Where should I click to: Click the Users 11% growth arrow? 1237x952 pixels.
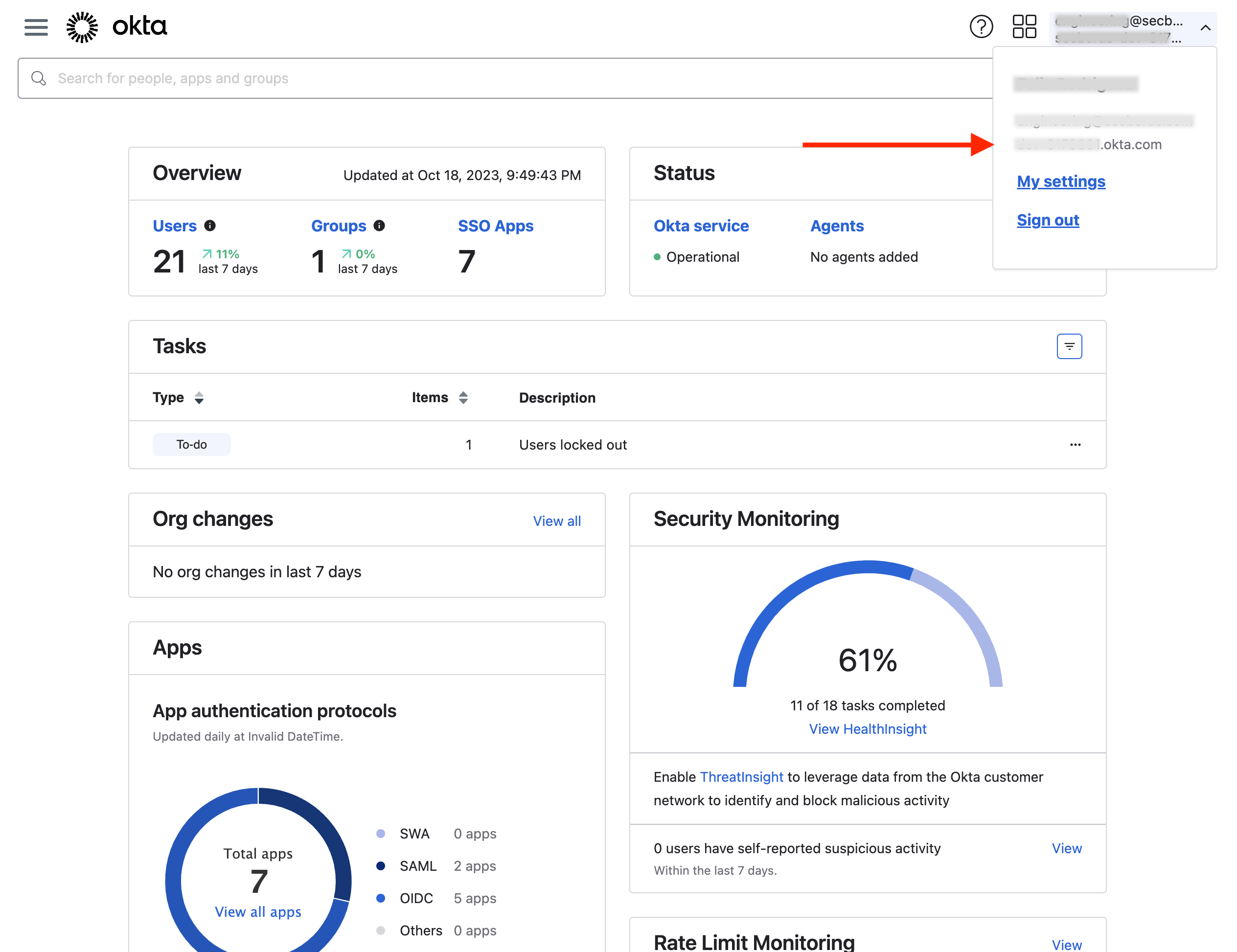pyautogui.click(x=207, y=254)
